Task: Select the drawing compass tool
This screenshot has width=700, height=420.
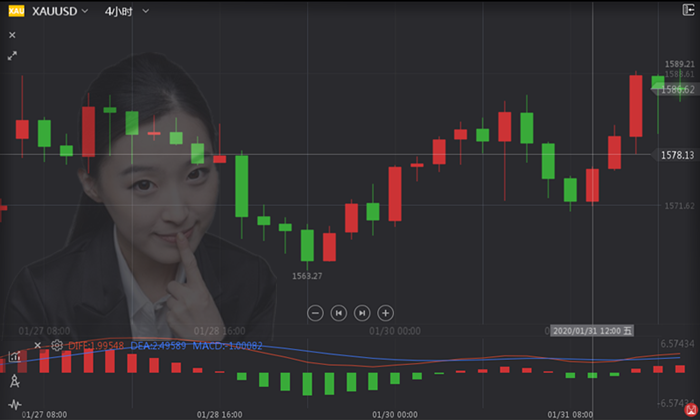Action: (15, 381)
